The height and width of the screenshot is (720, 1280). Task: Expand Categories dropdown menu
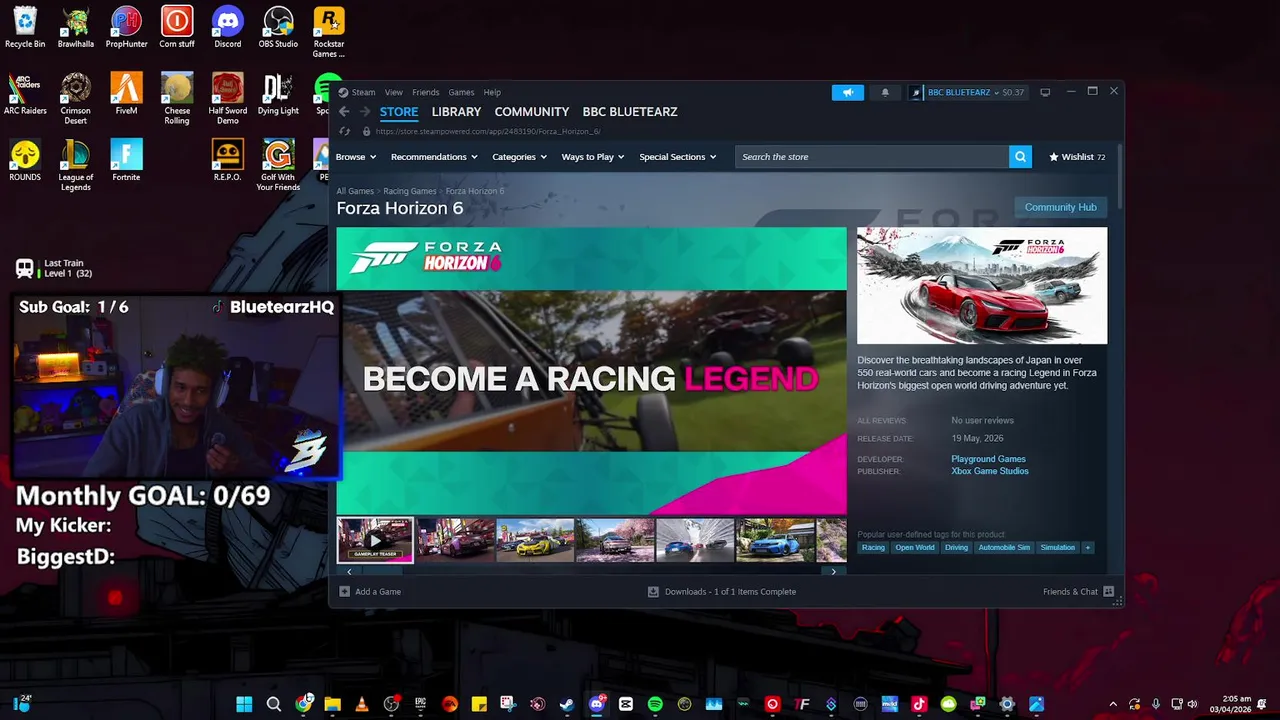pyautogui.click(x=519, y=157)
